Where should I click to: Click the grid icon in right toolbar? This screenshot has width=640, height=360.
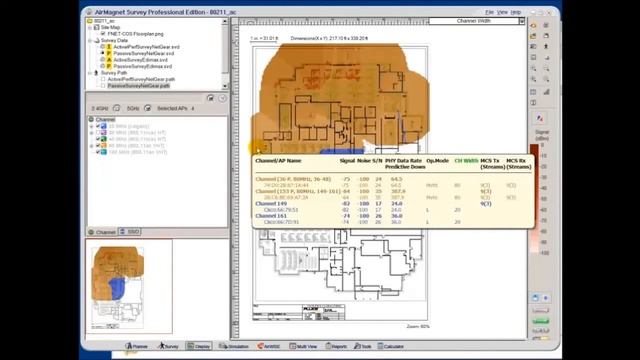pyautogui.click(x=533, y=92)
